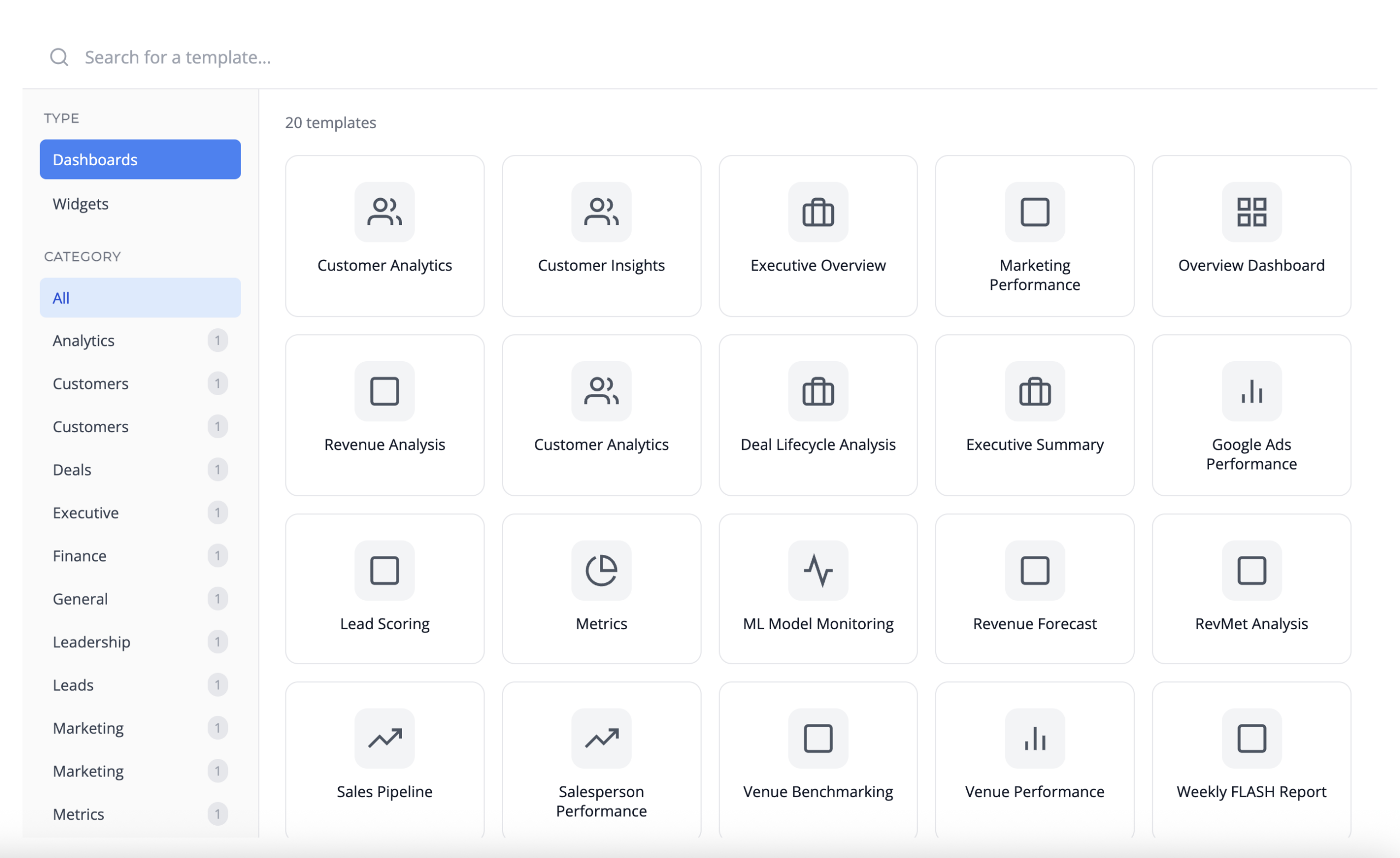1400x858 pixels.
Task: Click Customer Insights people icon
Action: (x=601, y=212)
